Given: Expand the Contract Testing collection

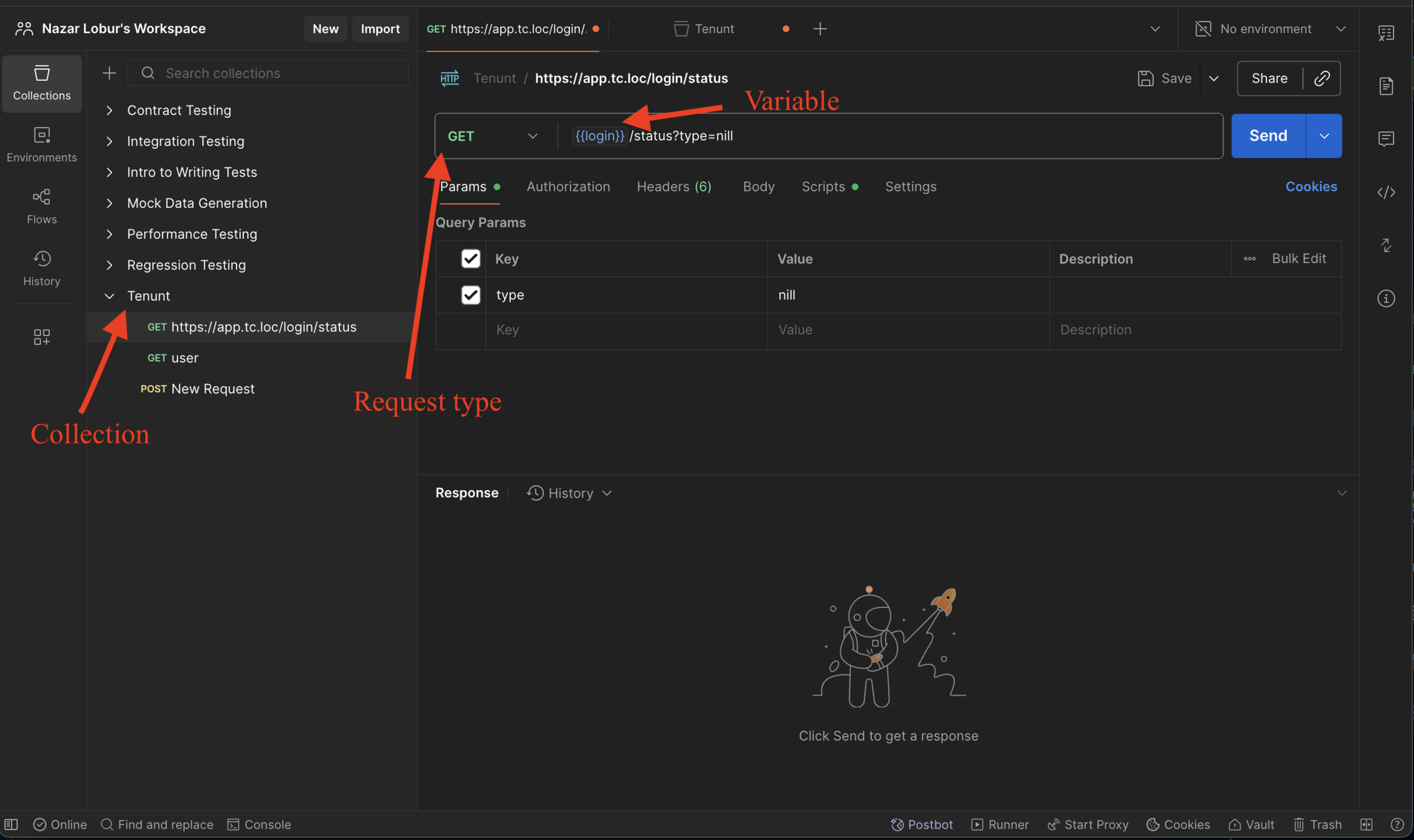Looking at the screenshot, I should coord(110,110).
